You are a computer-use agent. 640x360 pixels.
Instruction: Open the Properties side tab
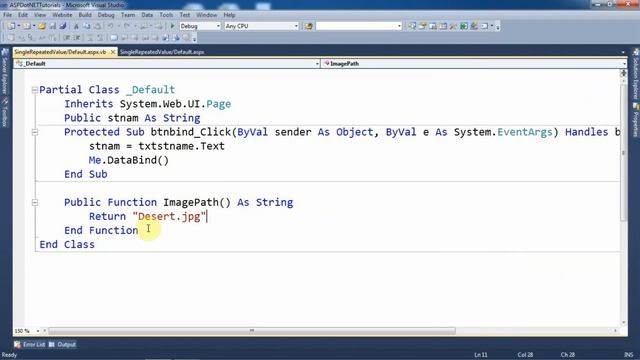636,120
